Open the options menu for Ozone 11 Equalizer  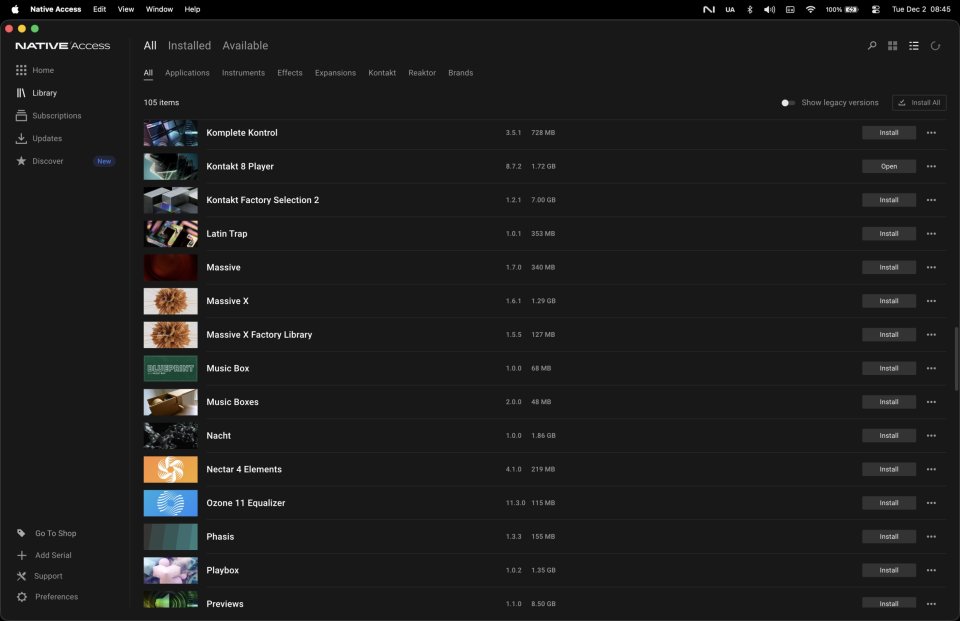coord(931,503)
